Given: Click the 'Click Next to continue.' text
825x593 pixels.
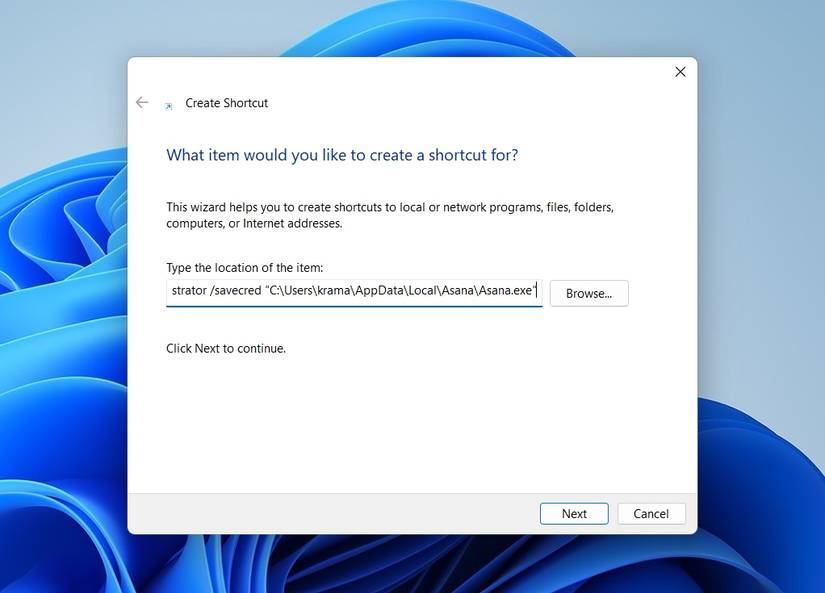Looking at the screenshot, I should tap(226, 349).
